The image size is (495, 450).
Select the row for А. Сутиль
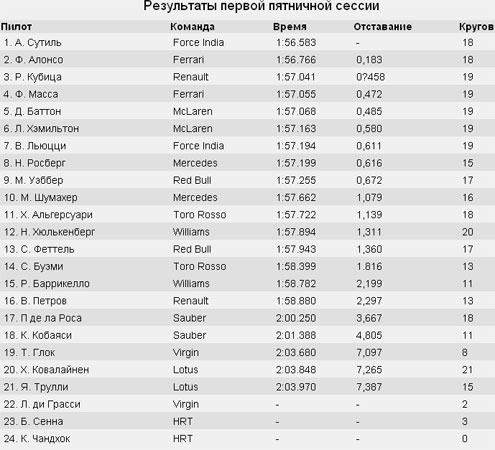[x=247, y=42]
